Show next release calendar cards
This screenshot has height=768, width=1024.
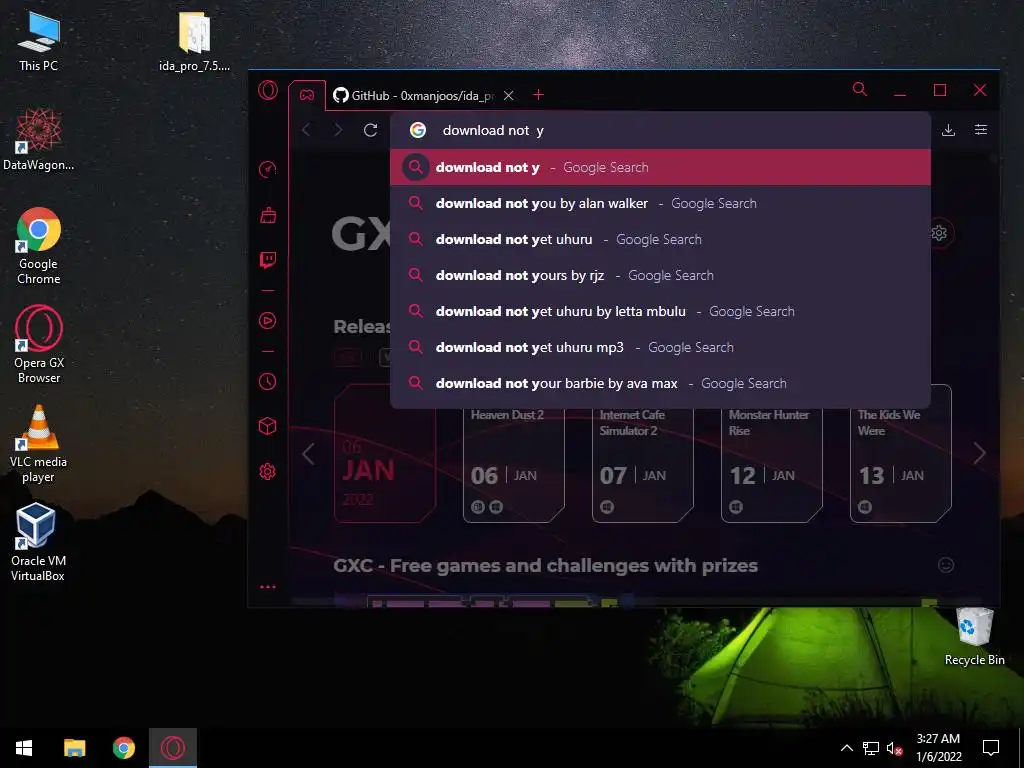pyautogui.click(x=979, y=453)
